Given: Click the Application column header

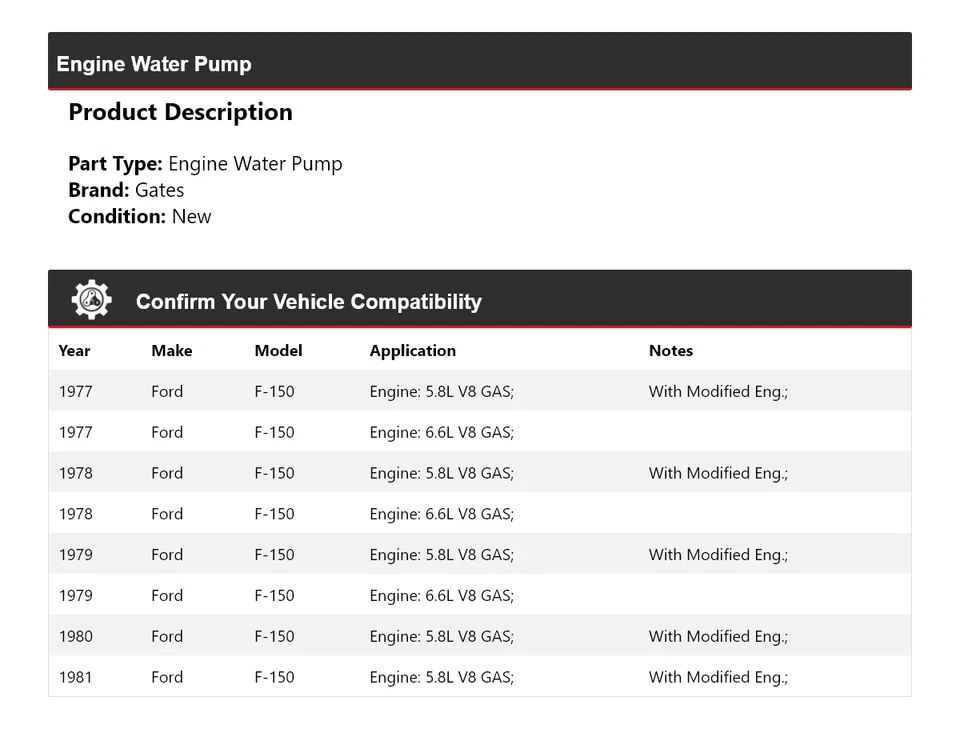Looking at the screenshot, I should (x=412, y=351).
